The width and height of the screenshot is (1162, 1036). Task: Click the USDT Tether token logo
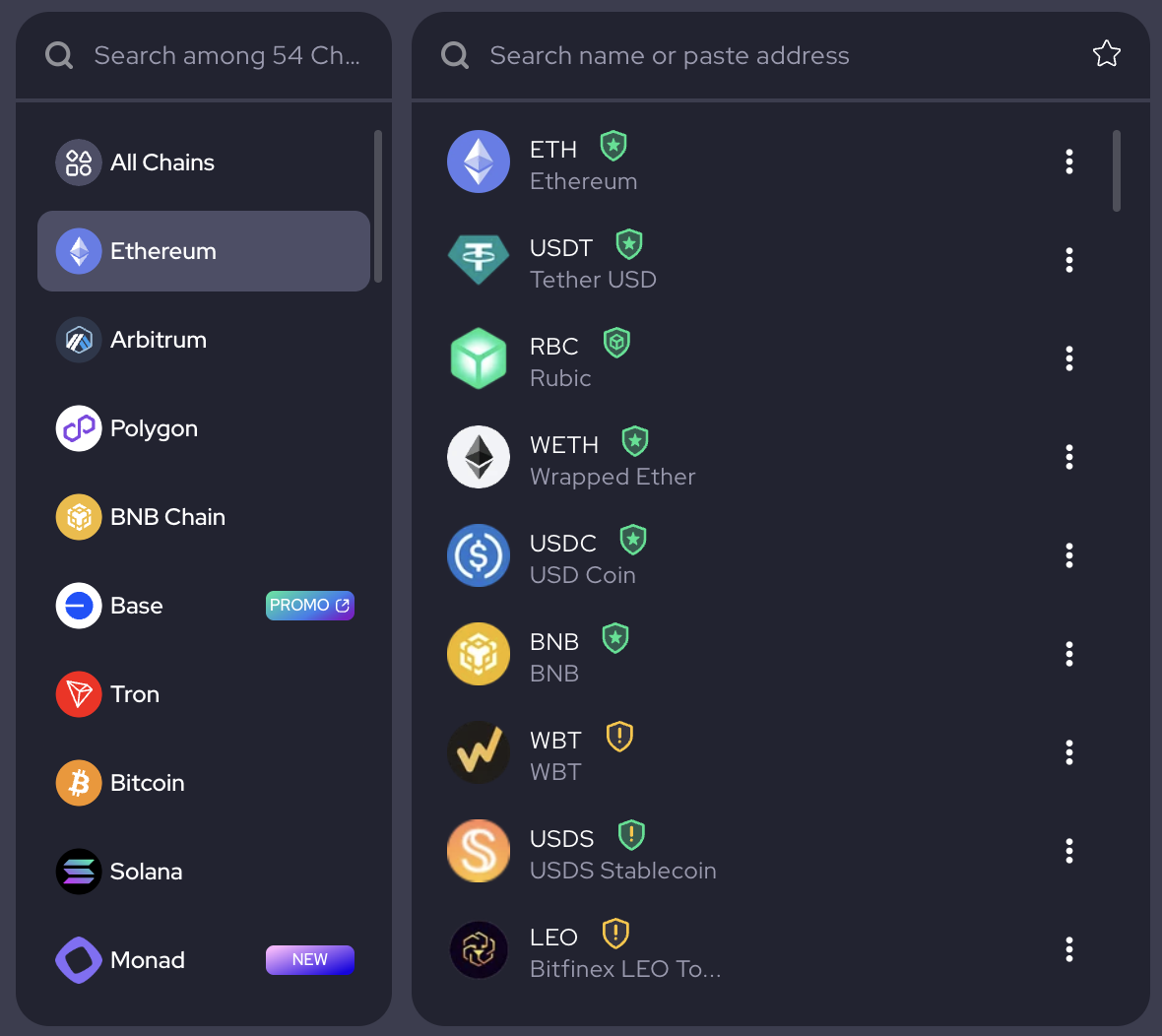pos(479,260)
